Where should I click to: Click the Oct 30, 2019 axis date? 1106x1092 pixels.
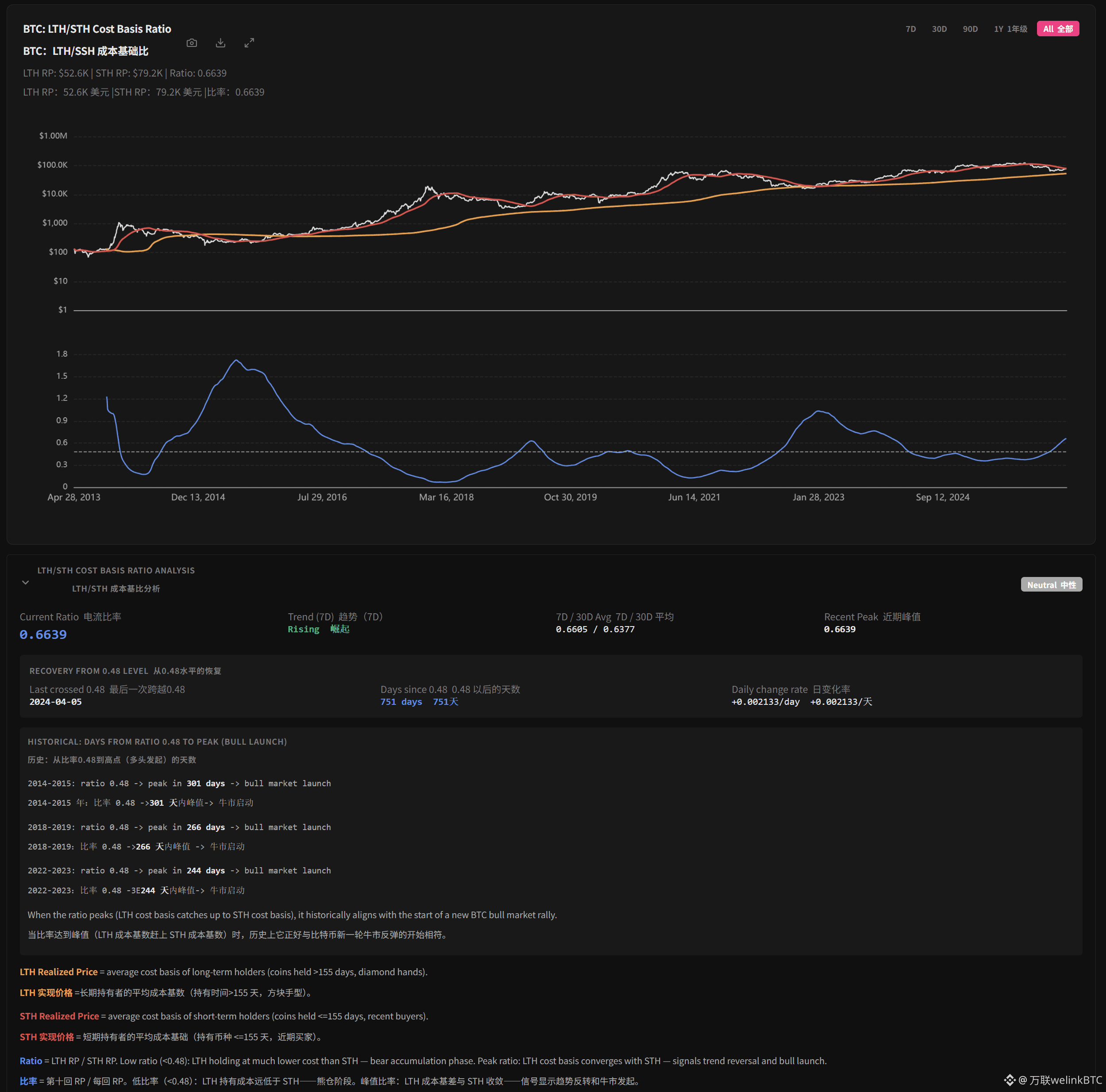click(x=571, y=497)
